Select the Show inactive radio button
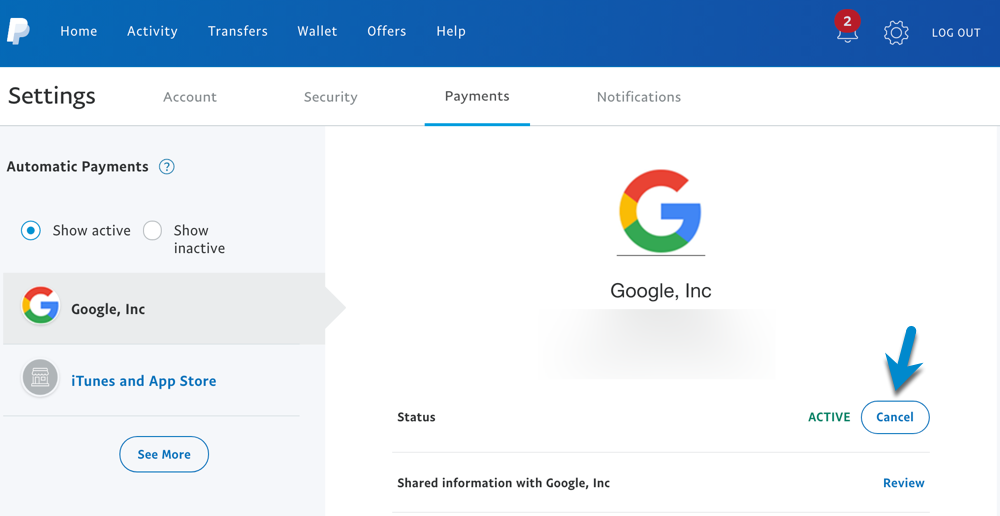 point(152,230)
